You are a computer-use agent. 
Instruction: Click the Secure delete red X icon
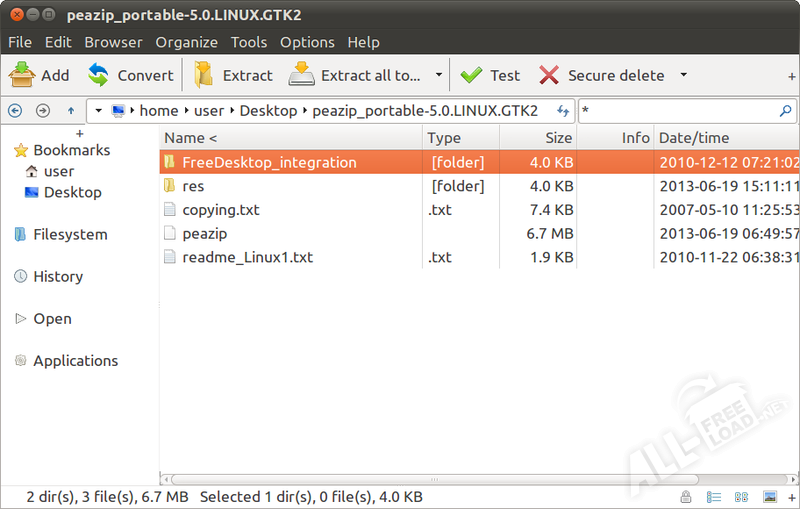point(549,75)
